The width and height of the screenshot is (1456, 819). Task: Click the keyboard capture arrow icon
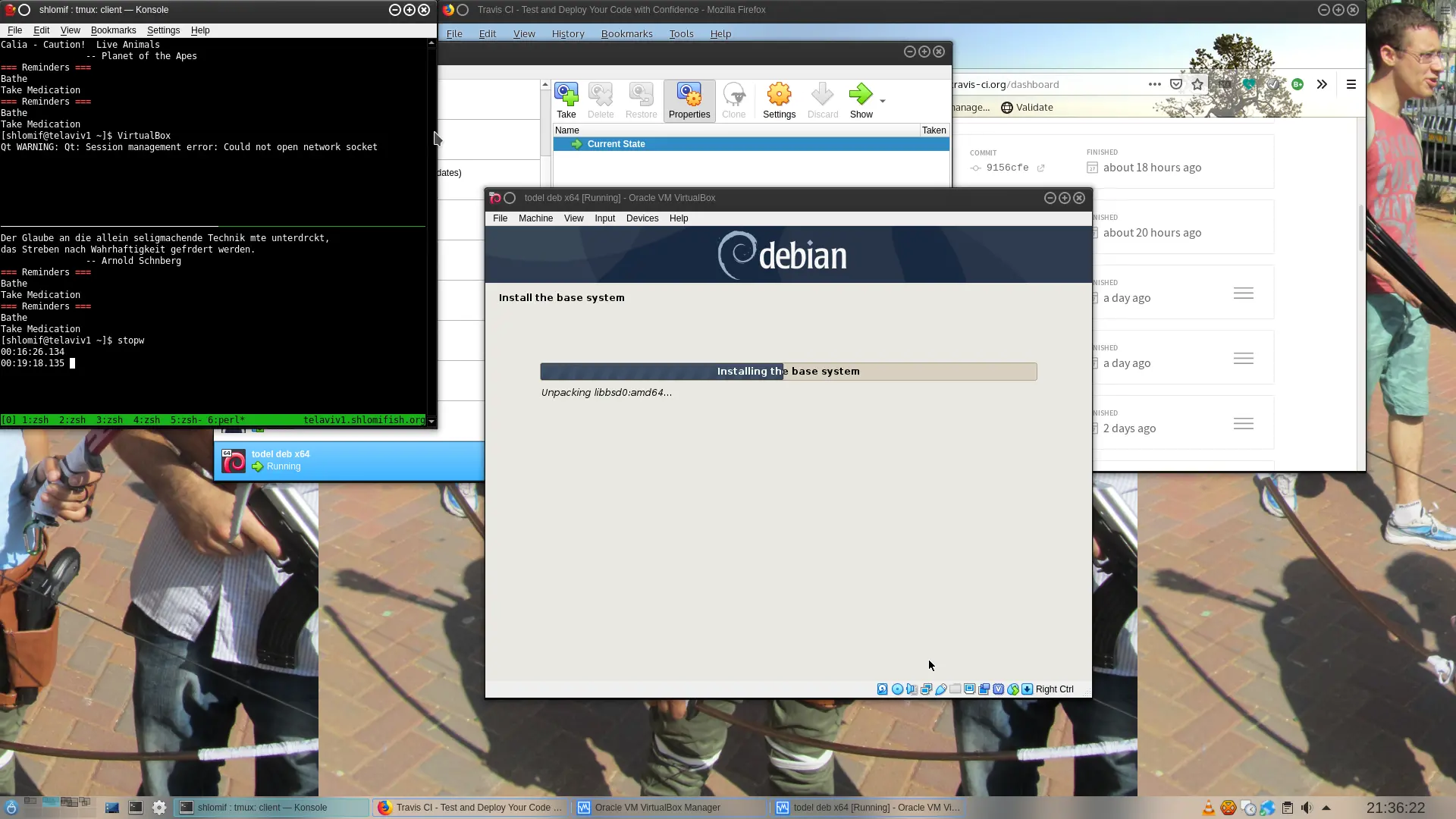pos(1027,689)
